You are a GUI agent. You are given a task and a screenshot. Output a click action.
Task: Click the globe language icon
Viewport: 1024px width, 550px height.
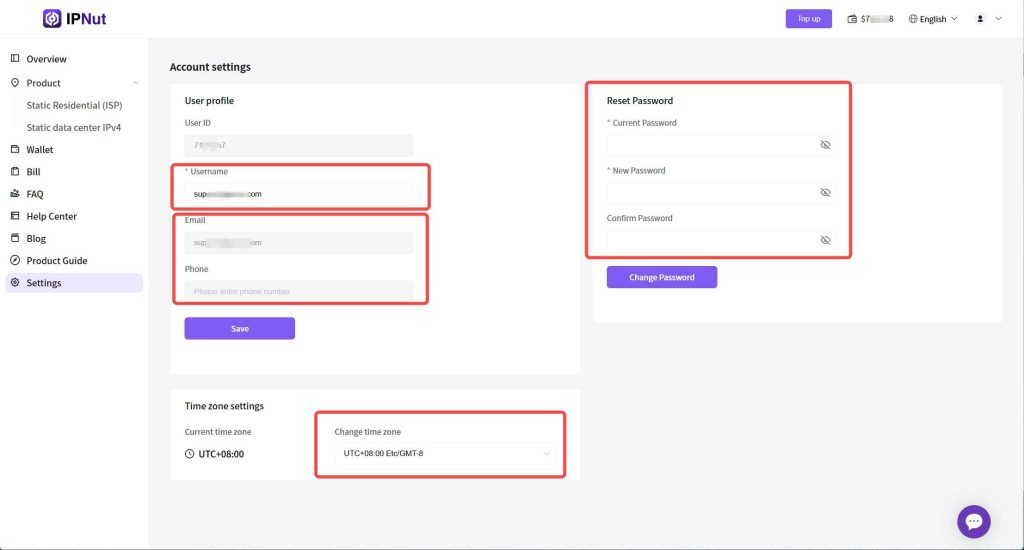click(x=913, y=19)
